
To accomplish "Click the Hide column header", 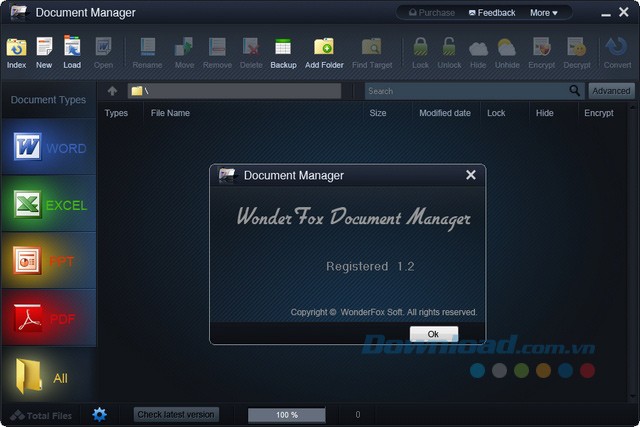I will [x=544, y=113].
